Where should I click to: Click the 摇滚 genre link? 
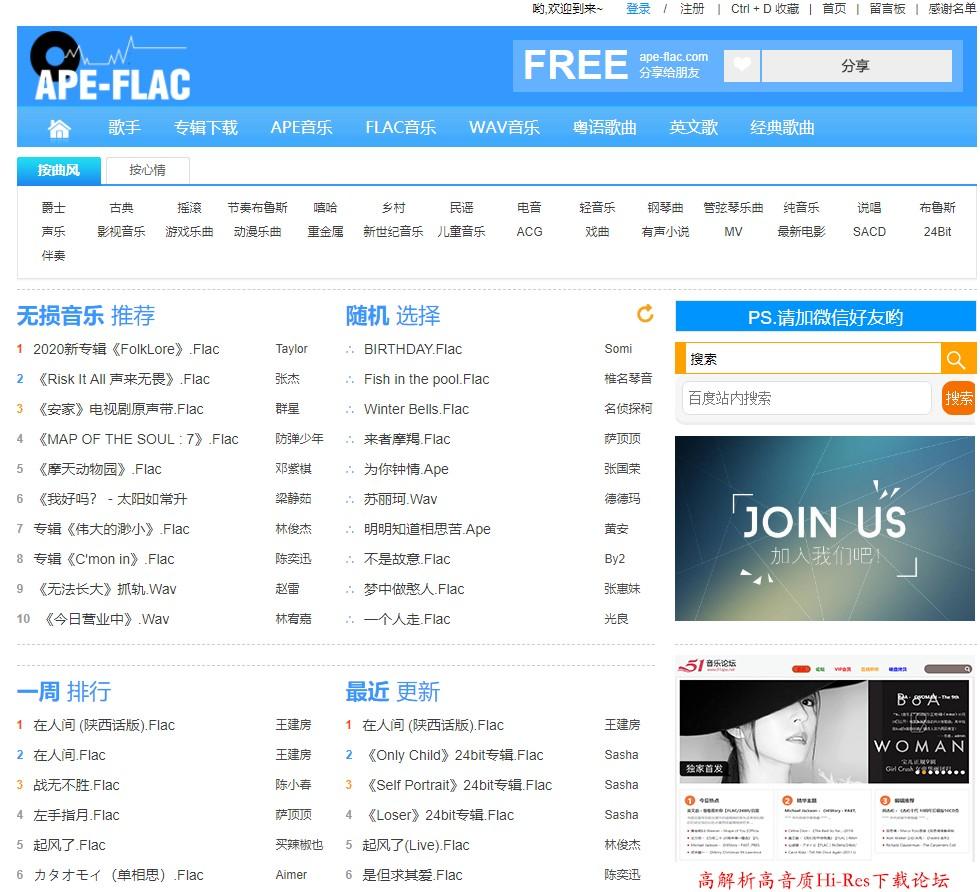click(189, 208)
